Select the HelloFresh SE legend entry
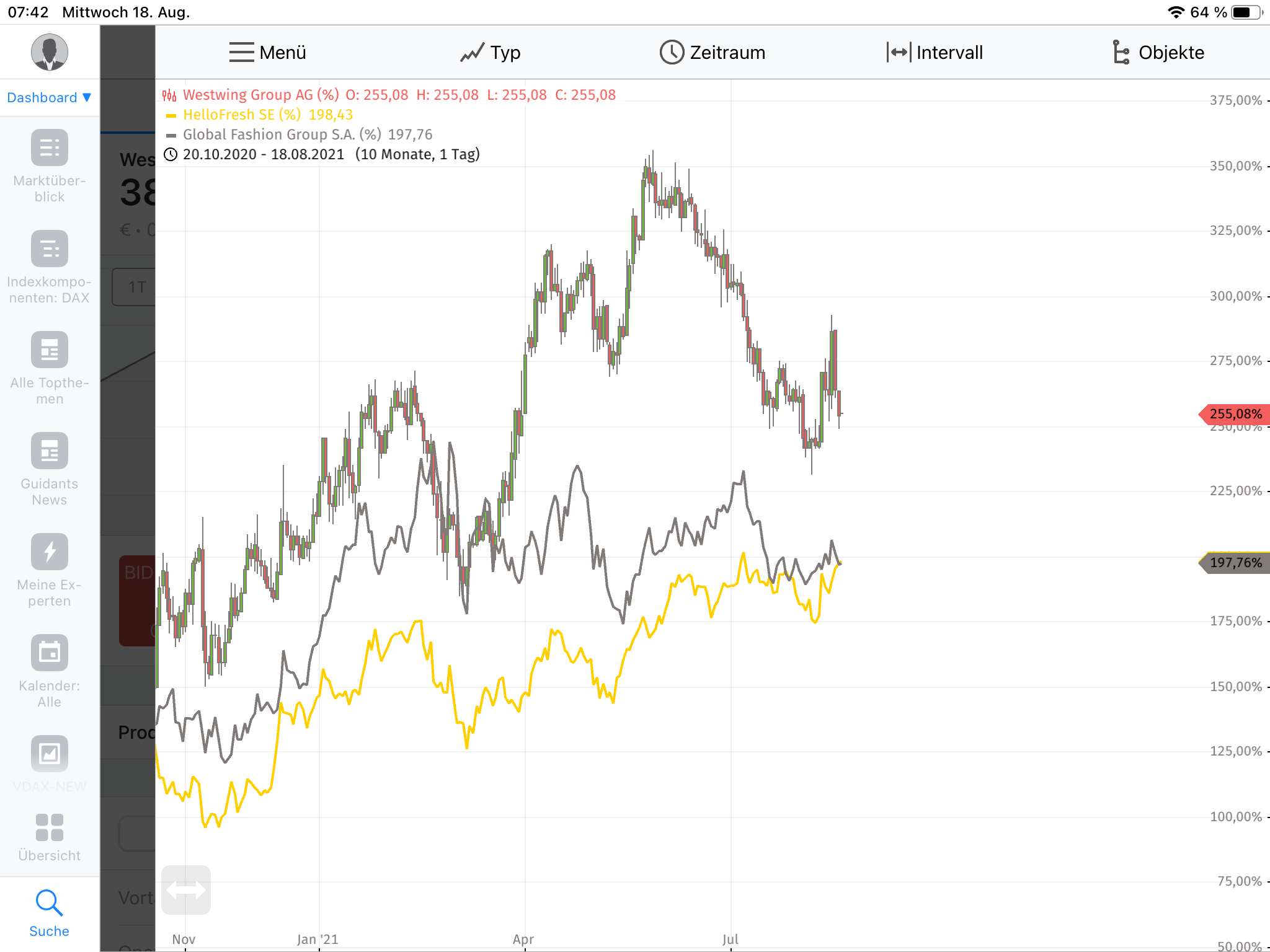1270x952 pixels. (x=242, y=115)
